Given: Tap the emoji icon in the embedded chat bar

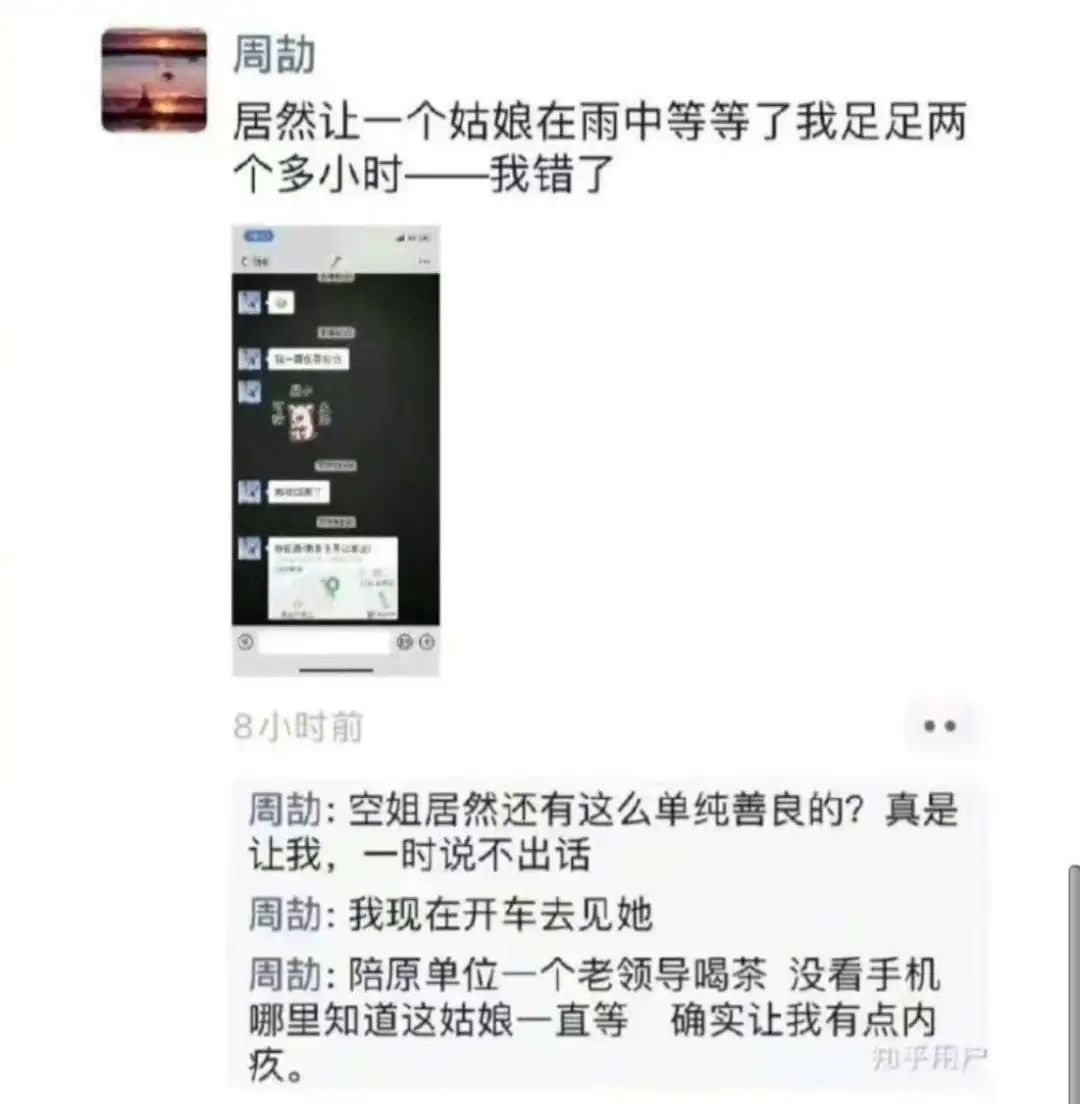Looking at the screenshot, I should click(404, 642).
